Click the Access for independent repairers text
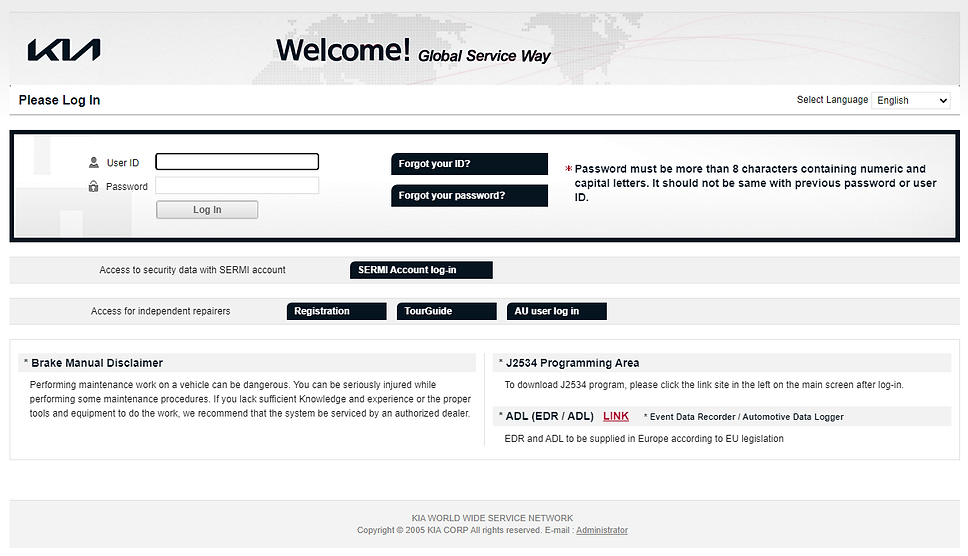 coord(161,311)
